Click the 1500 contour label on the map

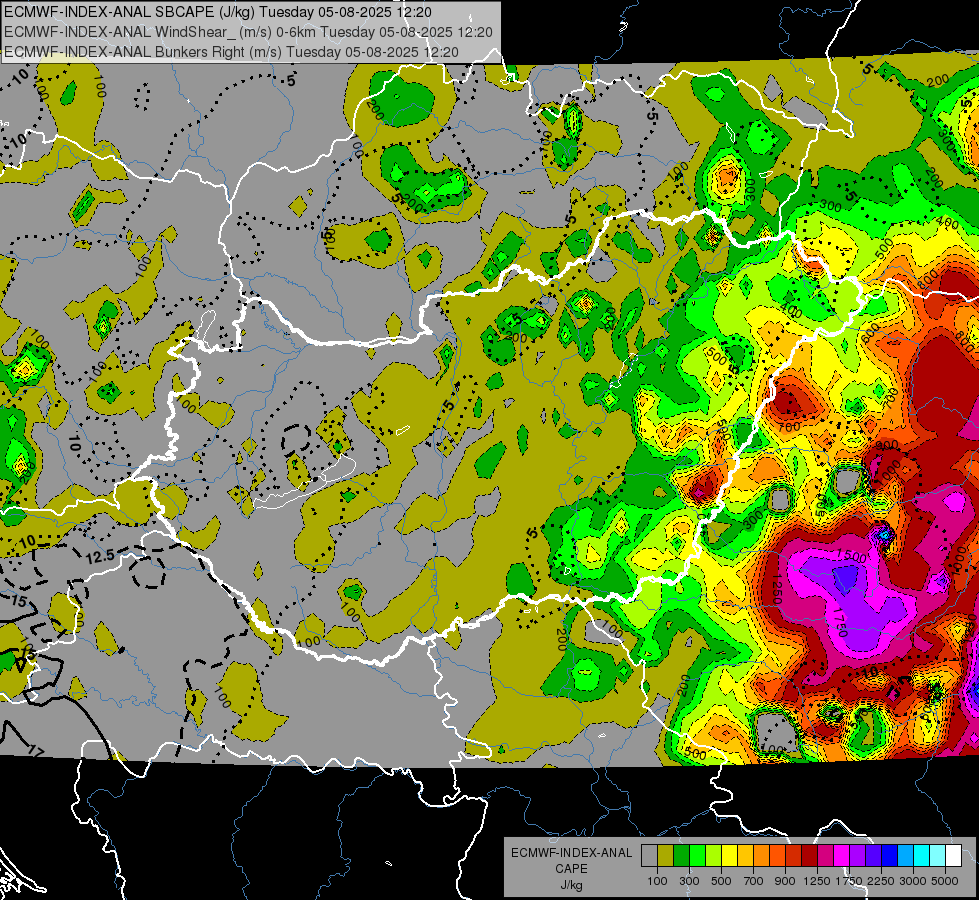[x=851, y=555]
